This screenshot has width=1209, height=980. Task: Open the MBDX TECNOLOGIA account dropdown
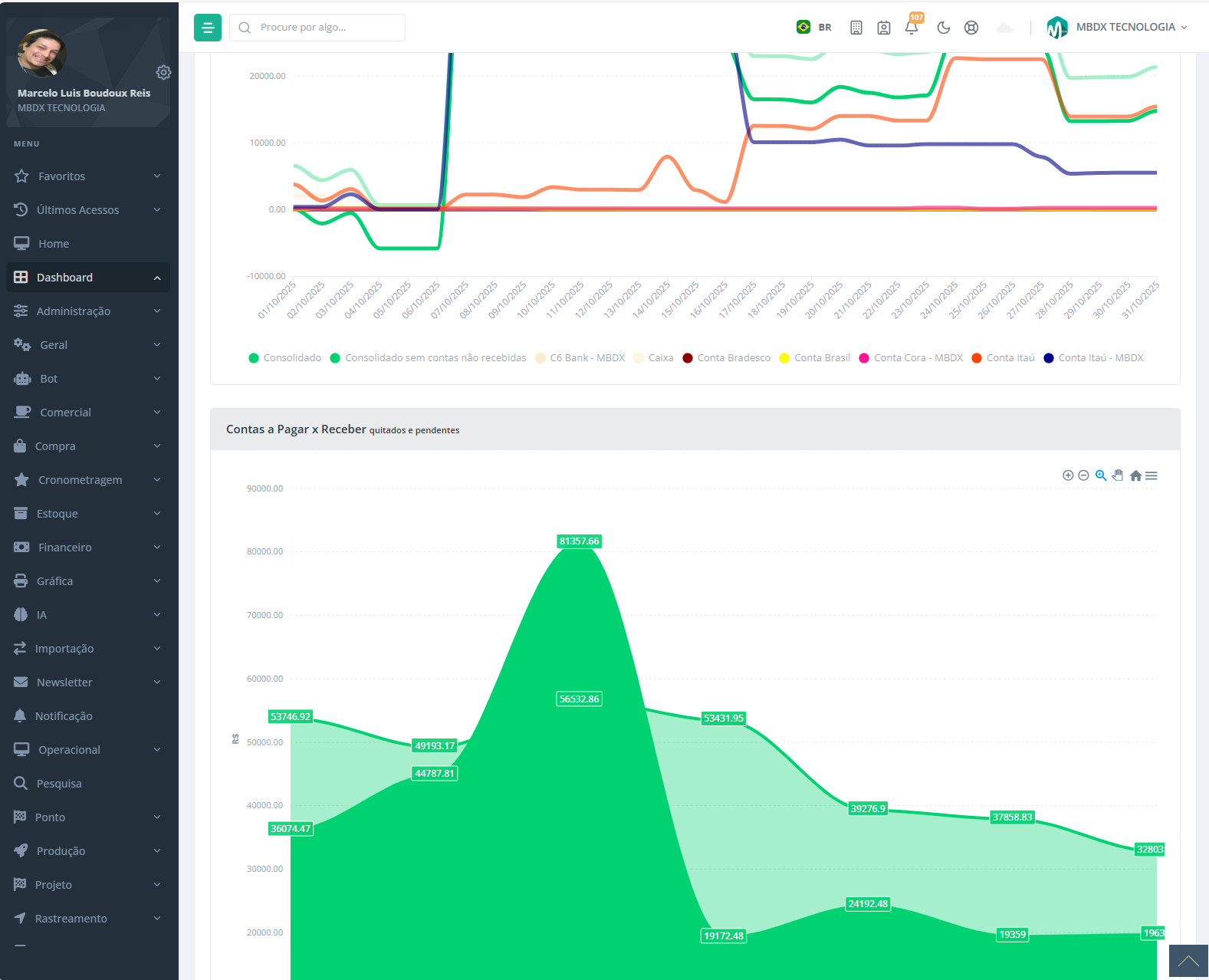coord(1117,28)
